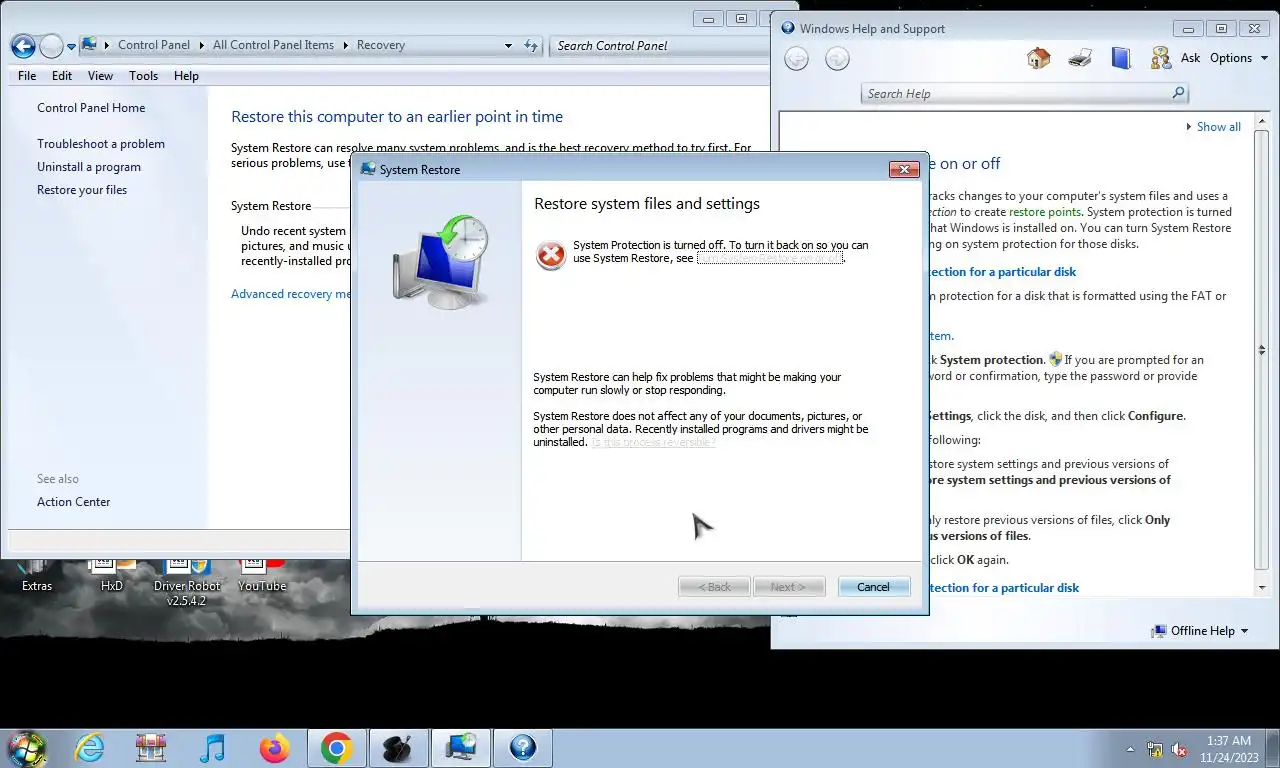Screen dimensions: 1280x768
Task: Expand Show all in the Help article
Action: pyautogui.click(x=1212, y=127)
